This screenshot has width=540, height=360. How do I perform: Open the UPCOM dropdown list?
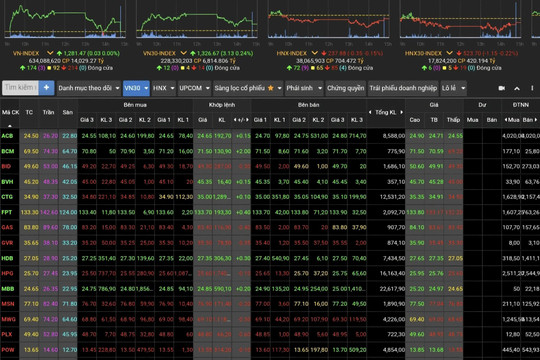click(194, 88)
